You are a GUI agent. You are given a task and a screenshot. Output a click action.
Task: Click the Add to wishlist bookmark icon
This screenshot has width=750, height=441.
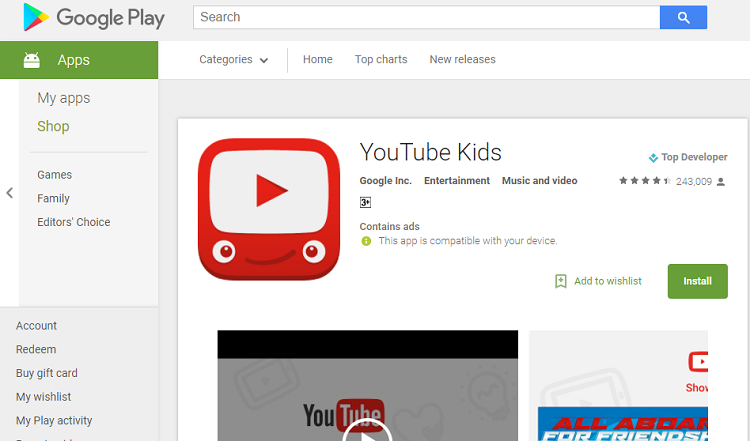561,281
